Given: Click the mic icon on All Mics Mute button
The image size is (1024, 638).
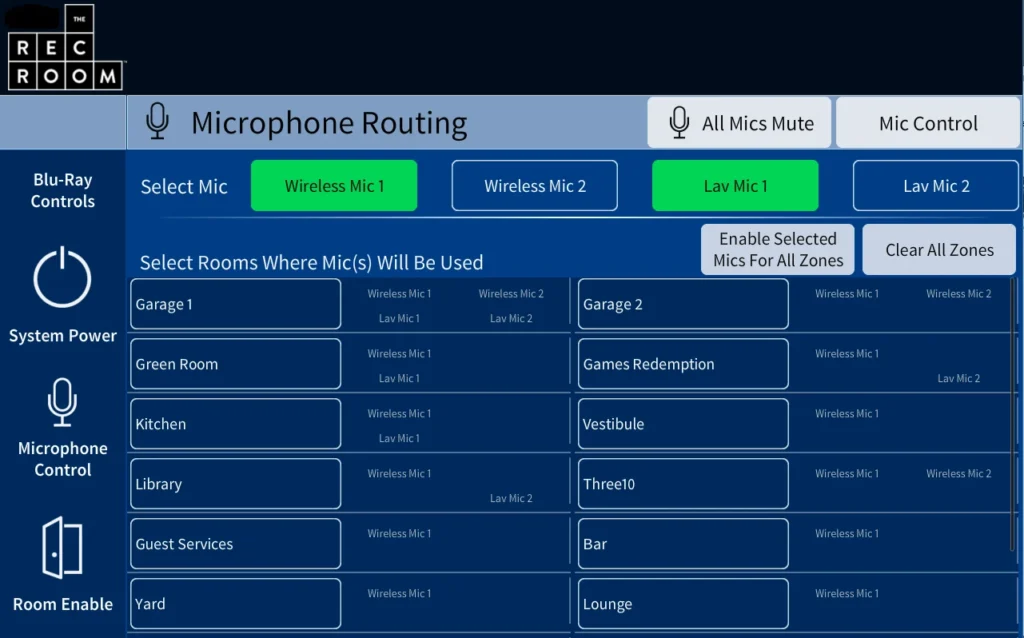Looking at the screenshot, I should (x=680, y=122).
